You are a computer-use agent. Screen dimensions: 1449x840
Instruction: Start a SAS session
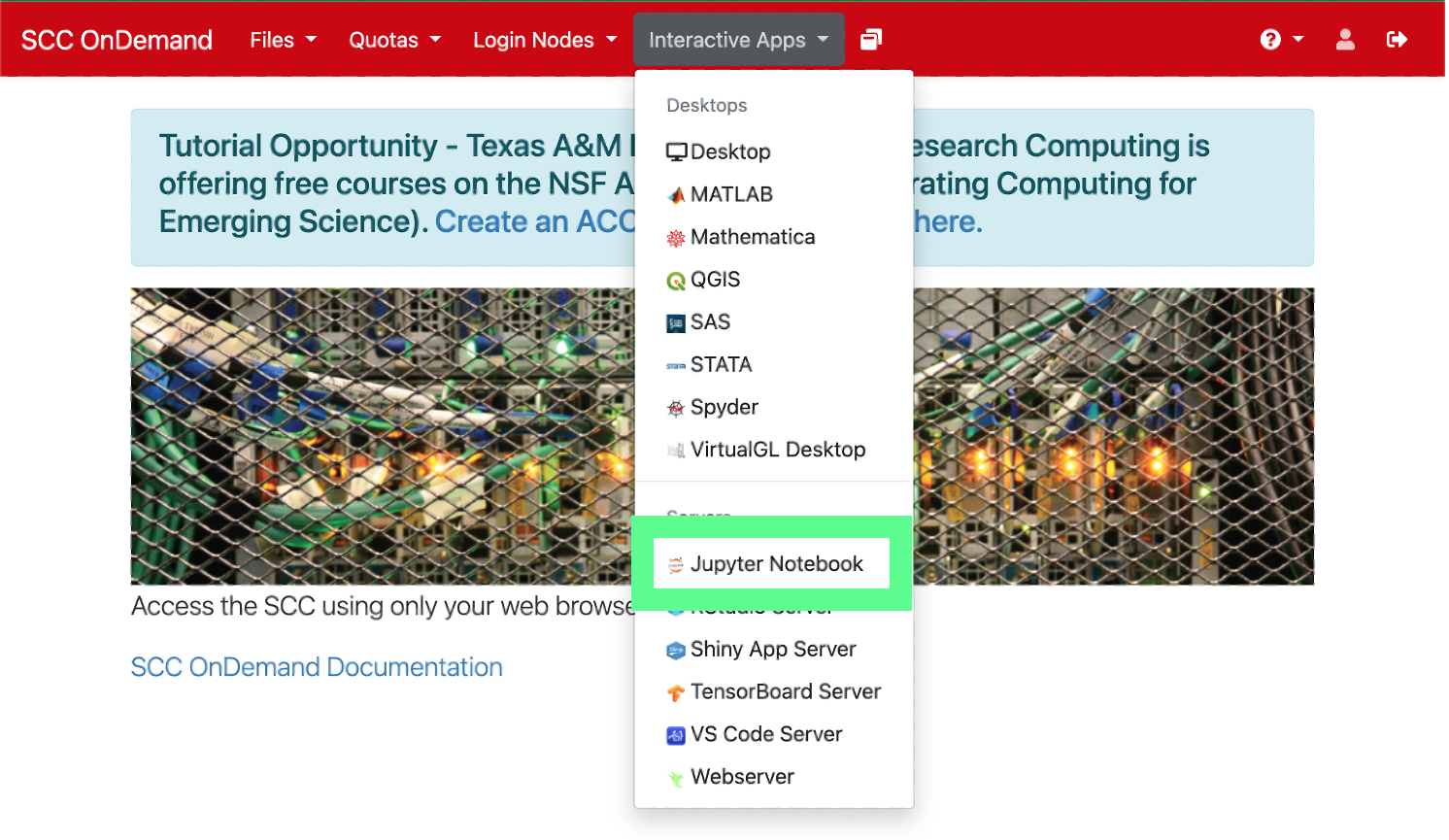tap(710, 321)
